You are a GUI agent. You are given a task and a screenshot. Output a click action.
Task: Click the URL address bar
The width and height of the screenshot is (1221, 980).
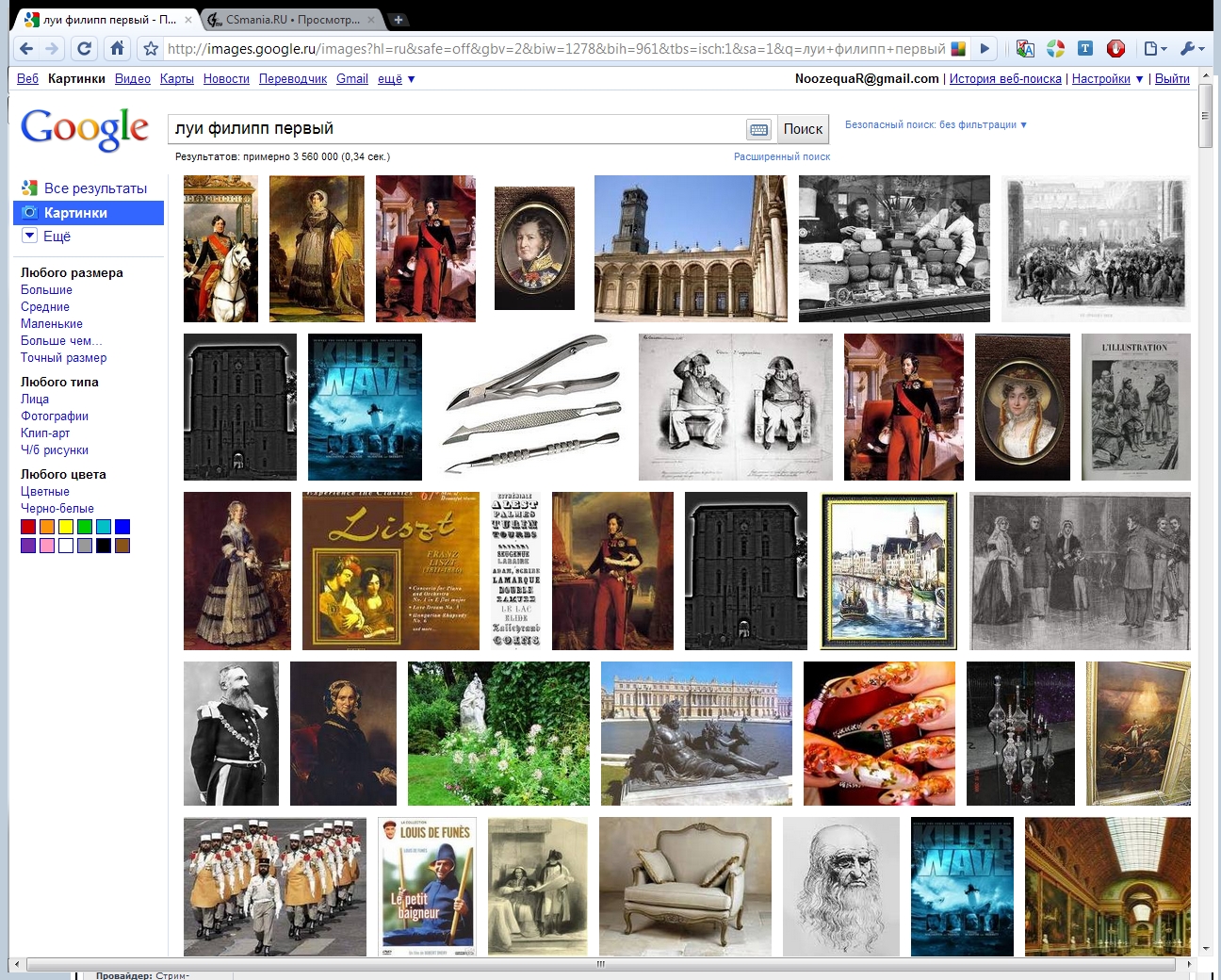point(556,49)
